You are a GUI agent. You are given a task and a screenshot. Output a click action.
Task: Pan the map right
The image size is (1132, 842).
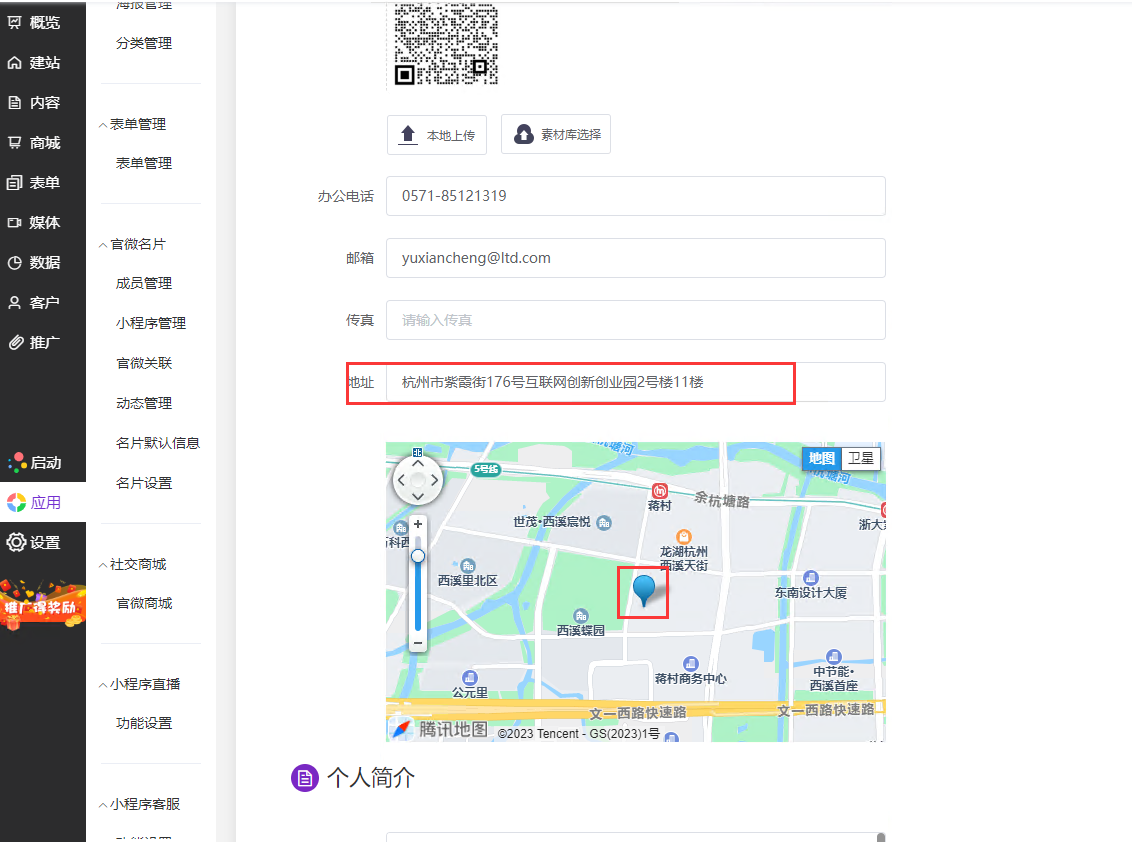click(434, 479)
